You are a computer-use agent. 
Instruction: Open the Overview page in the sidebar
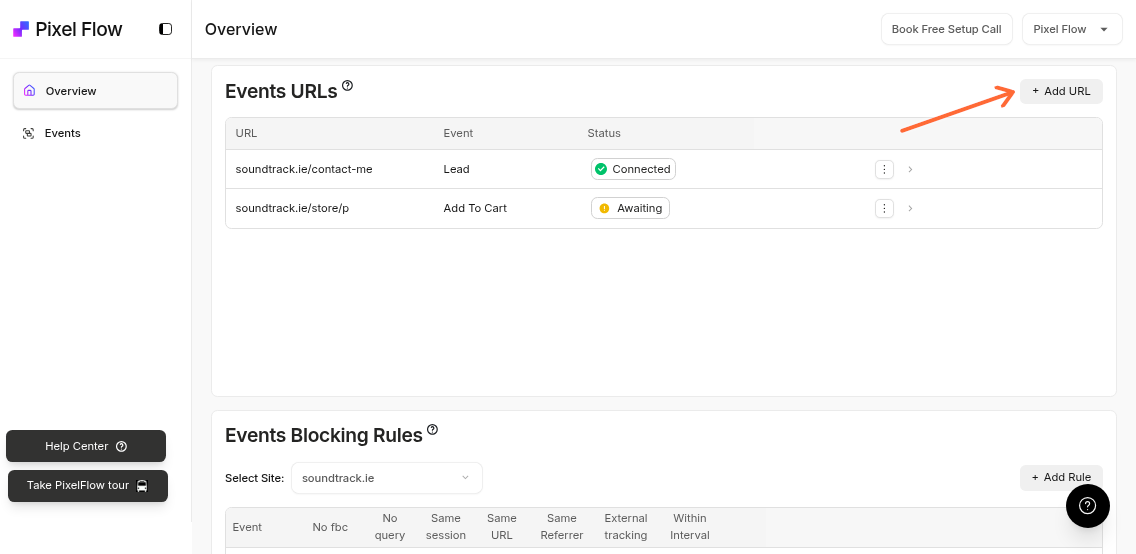(95, 91)
